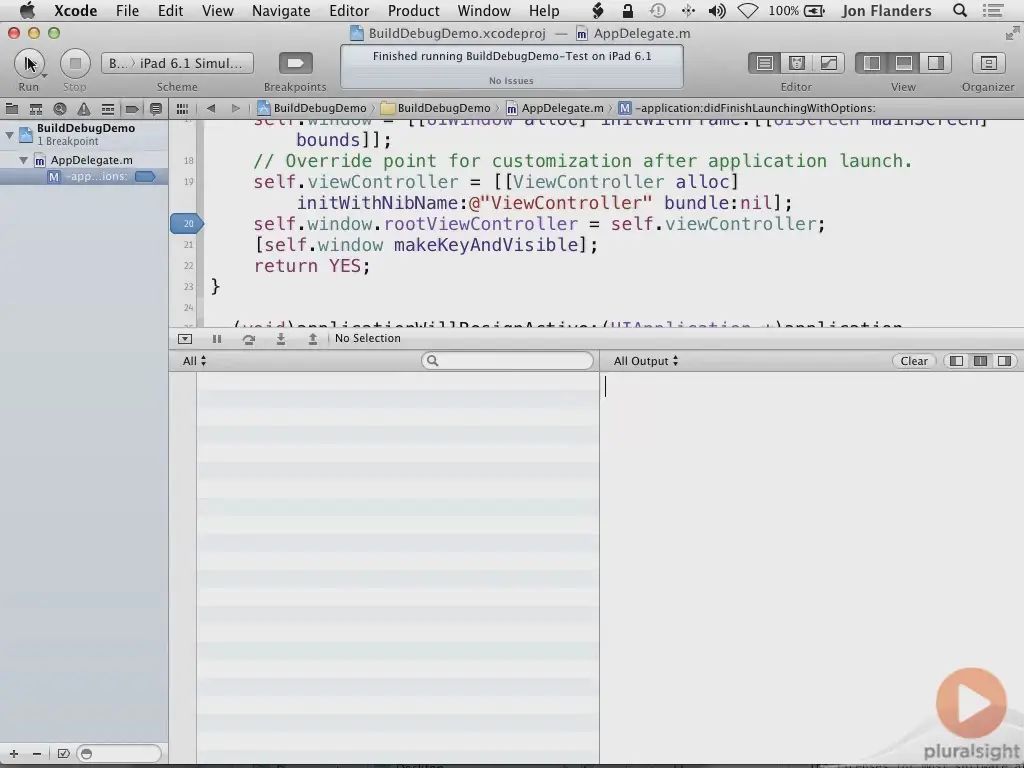Click the Step Over debug icon
This screenshot has width=1024, height=768.
pyautogui.click(x=249, y=338)
